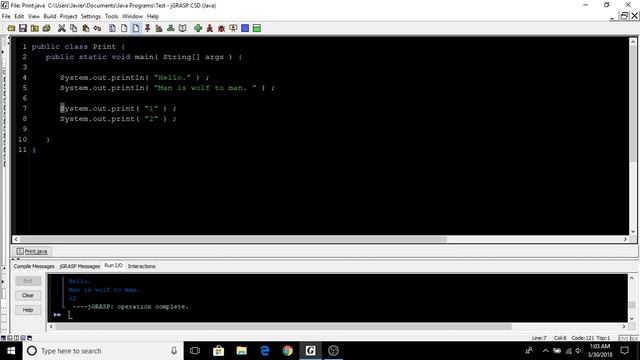
Task: Click the editor horizontal scrollbar thumb
Action: [x=233, y=239]
